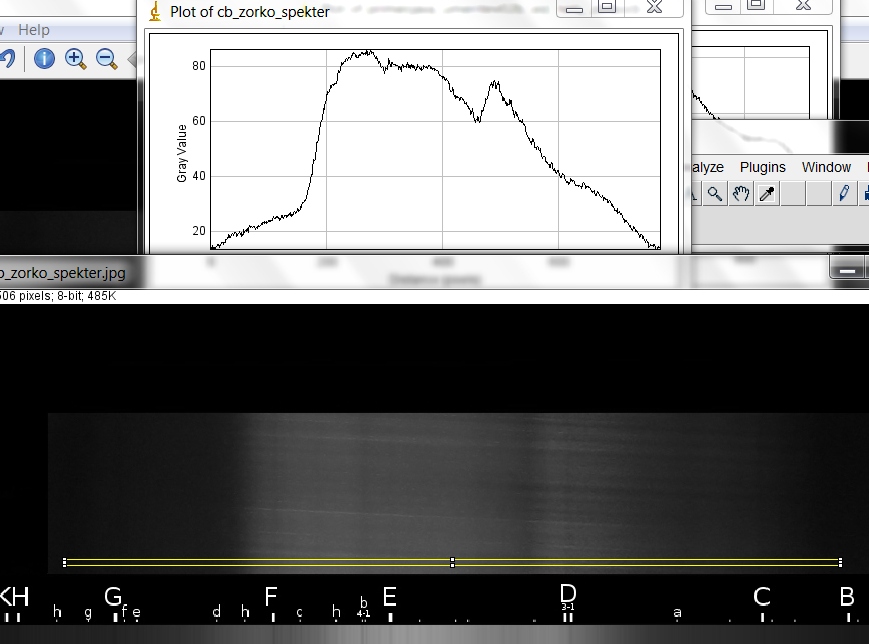The image size is (869, 644).
Task: Click the right handle of yellow selection
Action: tap(840, 562)
